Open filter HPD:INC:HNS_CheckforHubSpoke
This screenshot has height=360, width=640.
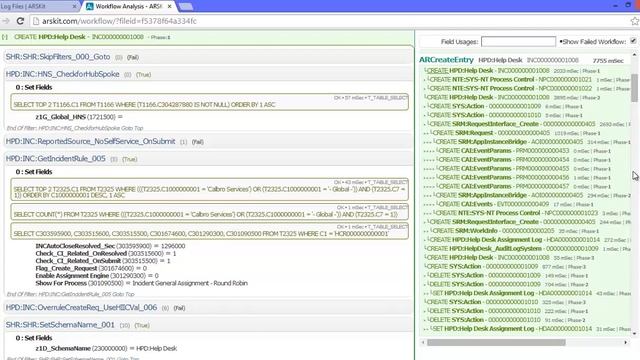coord(62,74)
